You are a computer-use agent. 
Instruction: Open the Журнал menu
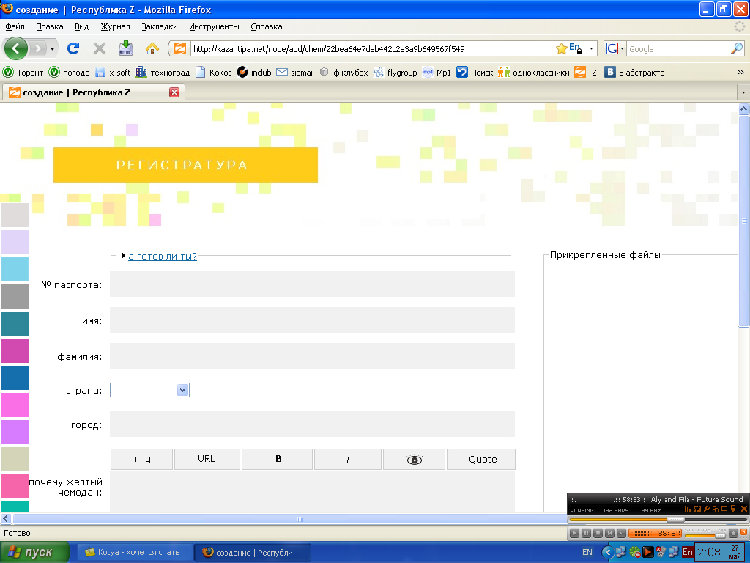115,26
